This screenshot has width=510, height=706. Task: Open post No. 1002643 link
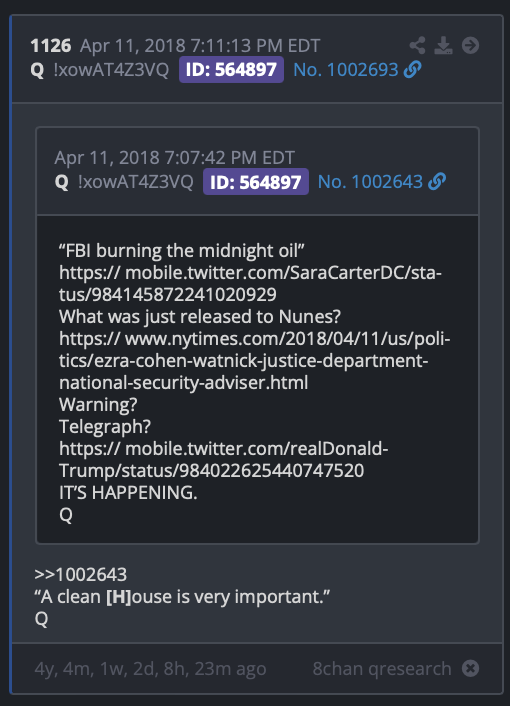point(370,182)
